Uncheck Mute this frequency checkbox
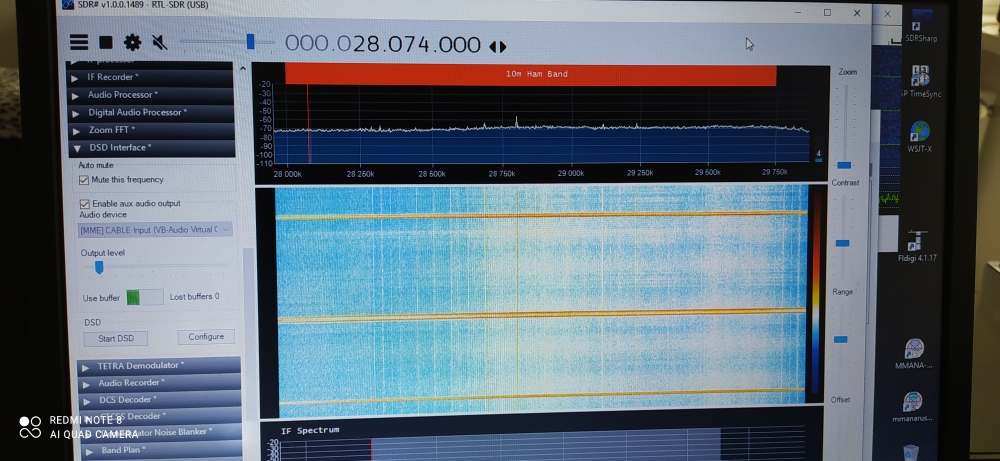Viewport: 1000px width, 461px height. click(84, 180)
